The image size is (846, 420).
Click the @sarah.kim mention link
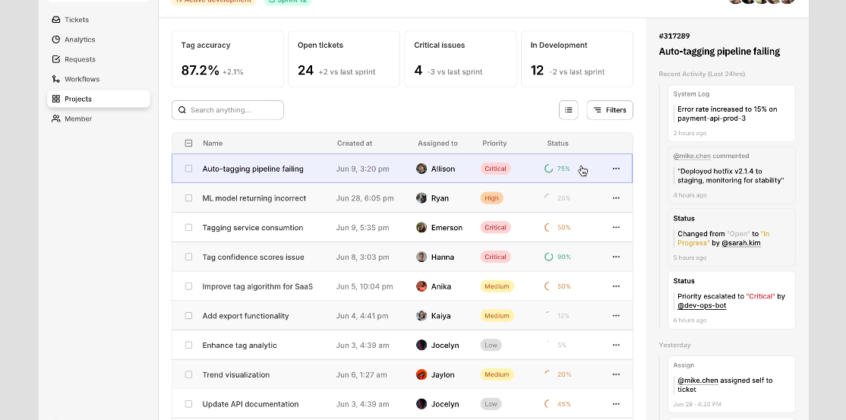point(741,243)
